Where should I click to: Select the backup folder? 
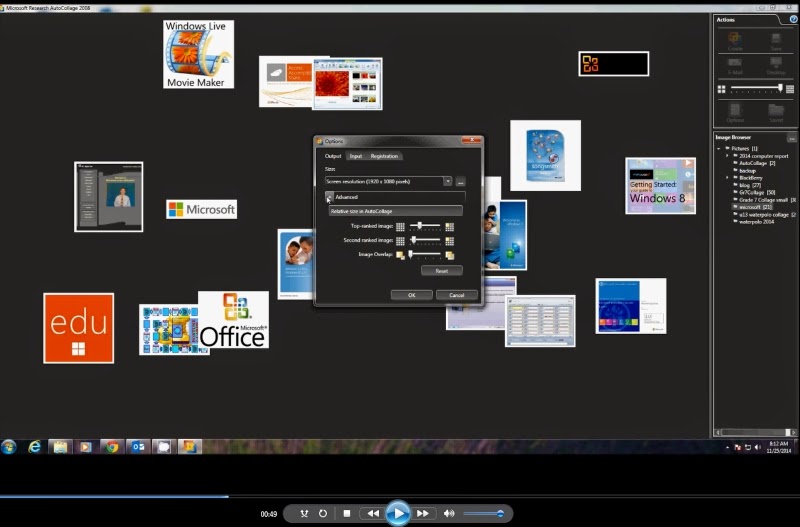point(747,171)
